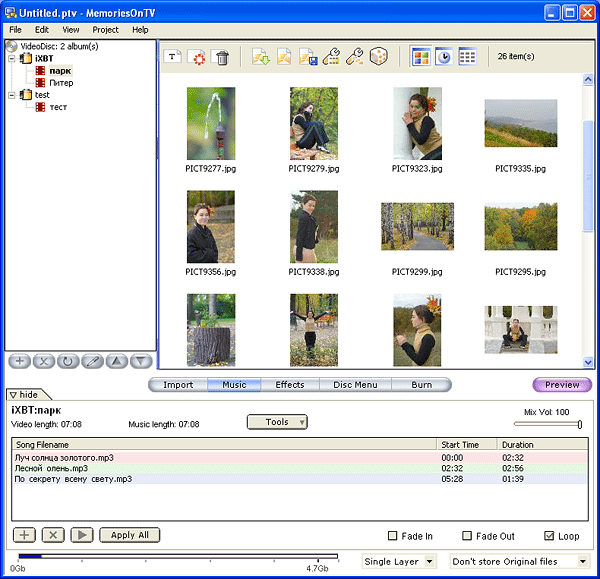Click the photo pane scroll down arrow
Image resolution: width=600 pixels, height=579 pixels.
coord(588,362)
